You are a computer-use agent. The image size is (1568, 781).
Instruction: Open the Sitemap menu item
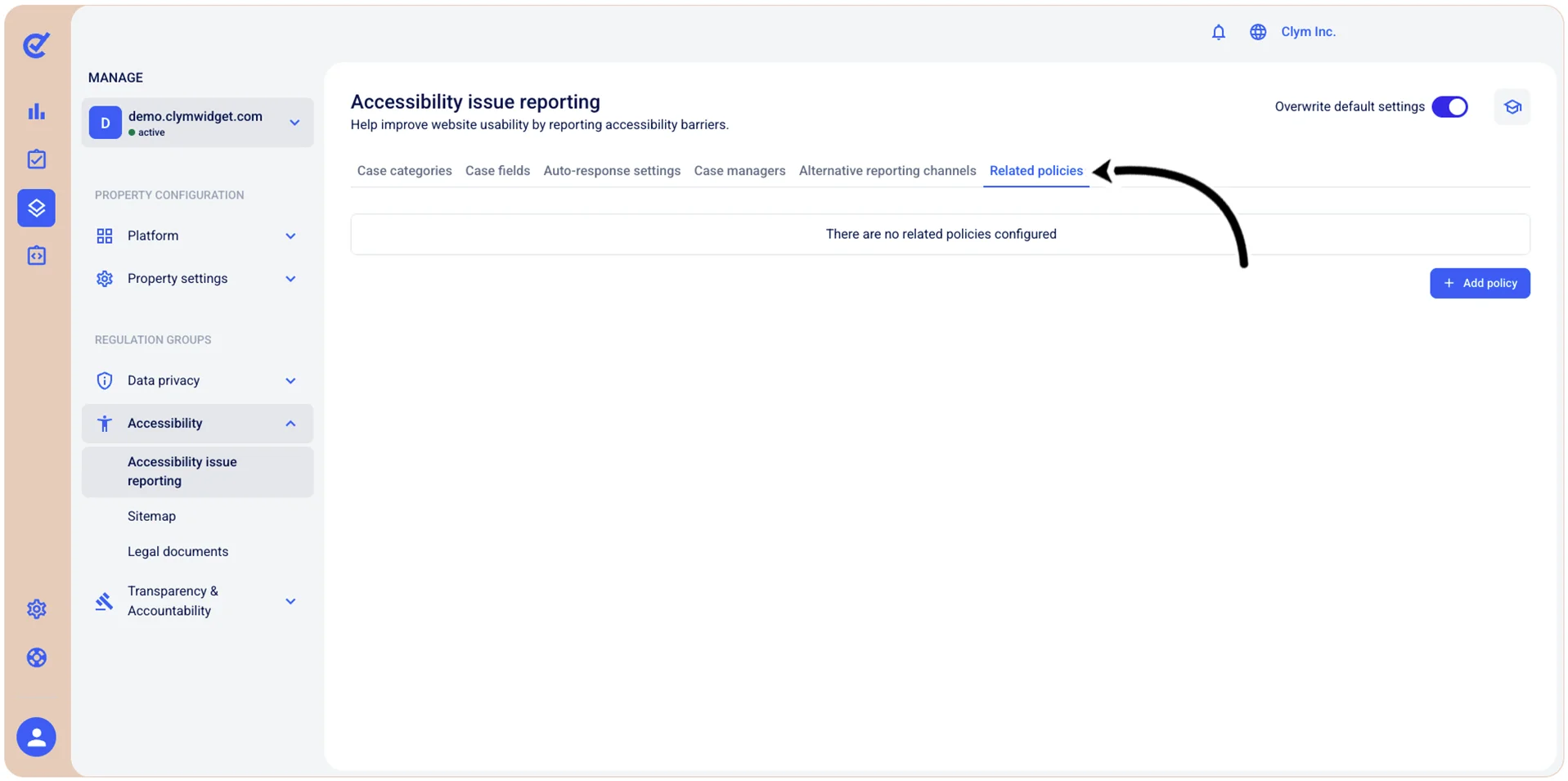pos(151,517)
